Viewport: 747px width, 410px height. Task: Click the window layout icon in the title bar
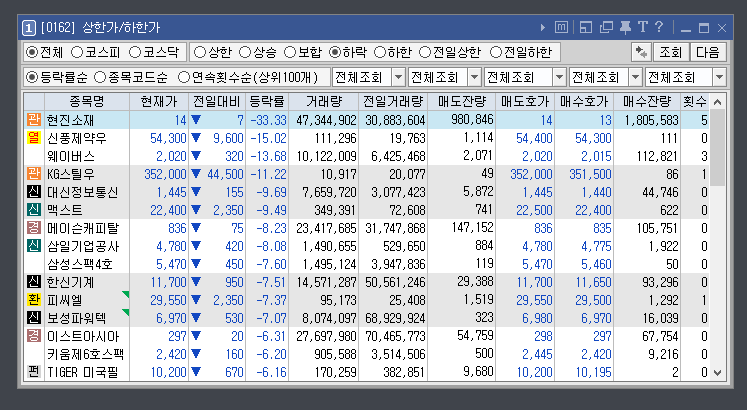[x=586, y=27]
